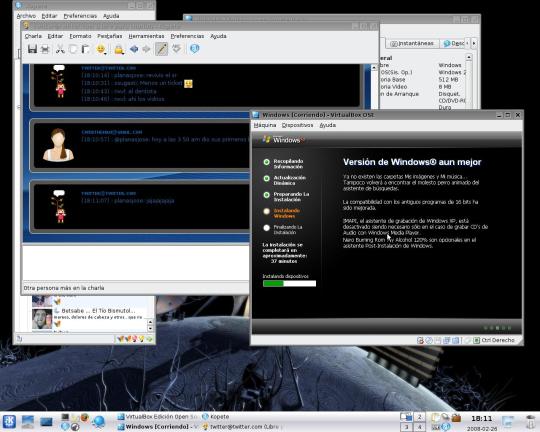Click the blue left arrow history icon
Image resolution: width=540 pixels, height=432 pixels.
click(134, 49)
